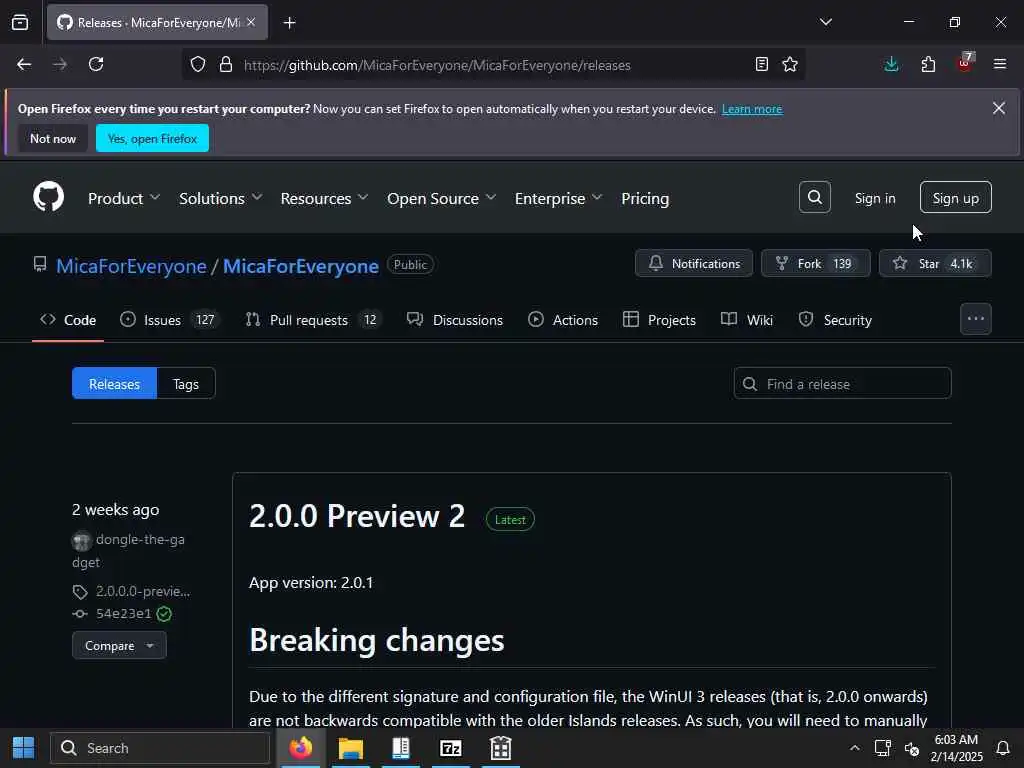Open the Pull requests tab
This screenshot has width=1024, height=768.
(x=313, y=319)
